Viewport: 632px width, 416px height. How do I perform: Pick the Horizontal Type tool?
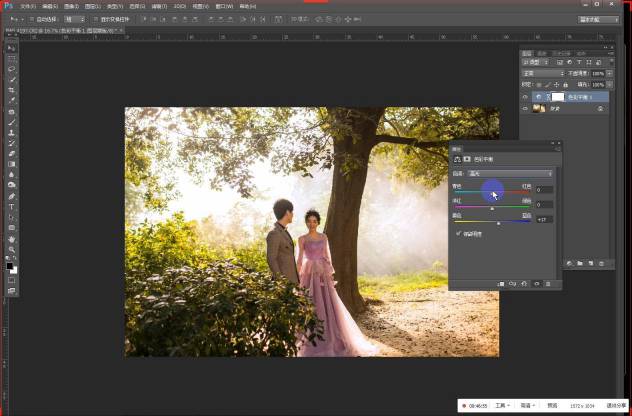click(11, 206)
